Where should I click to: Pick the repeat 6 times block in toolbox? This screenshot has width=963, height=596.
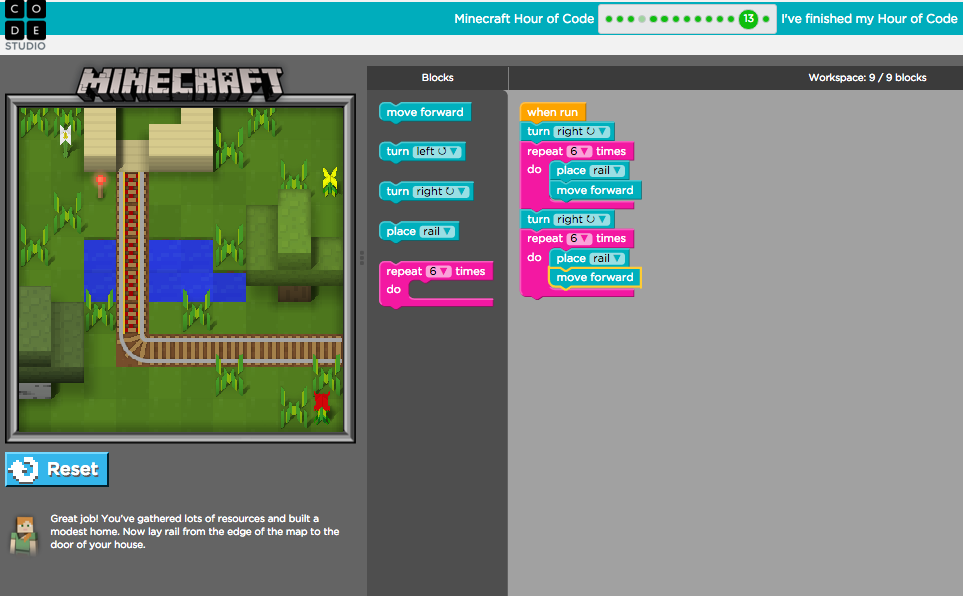(436, 284)
